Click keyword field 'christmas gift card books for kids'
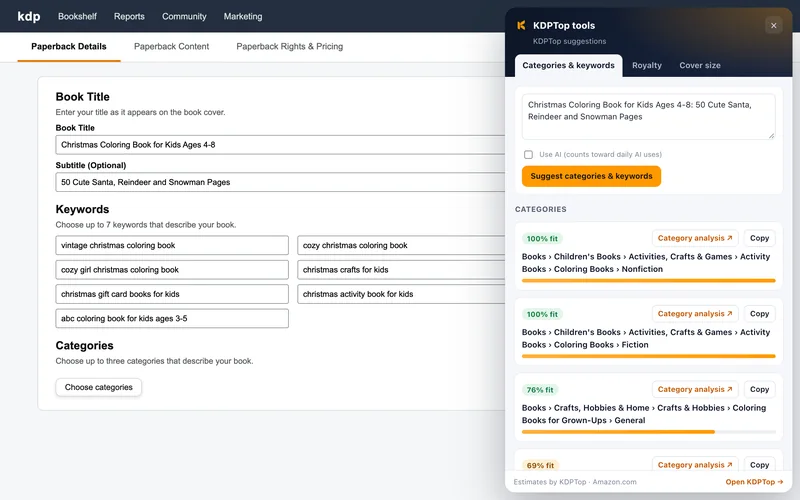 click(172, 294)
